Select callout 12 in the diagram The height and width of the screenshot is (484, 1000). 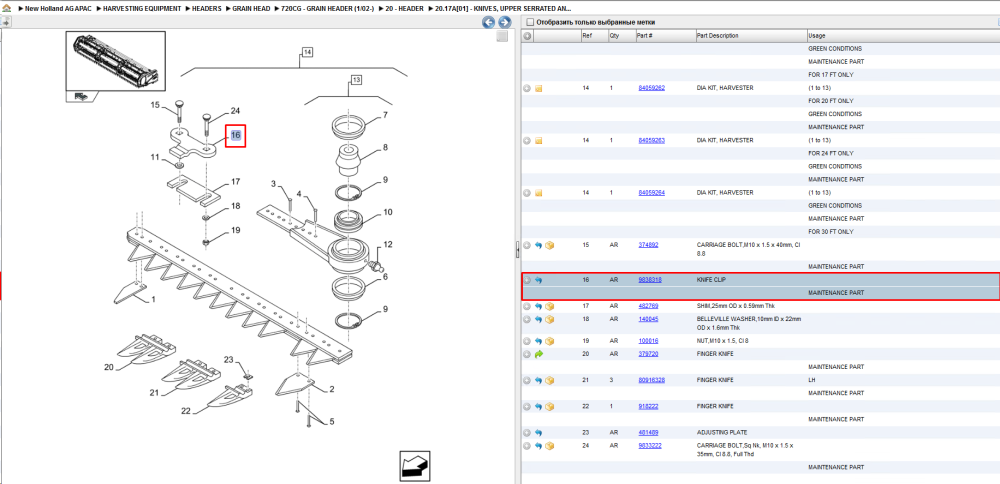(x=388, y=245)
